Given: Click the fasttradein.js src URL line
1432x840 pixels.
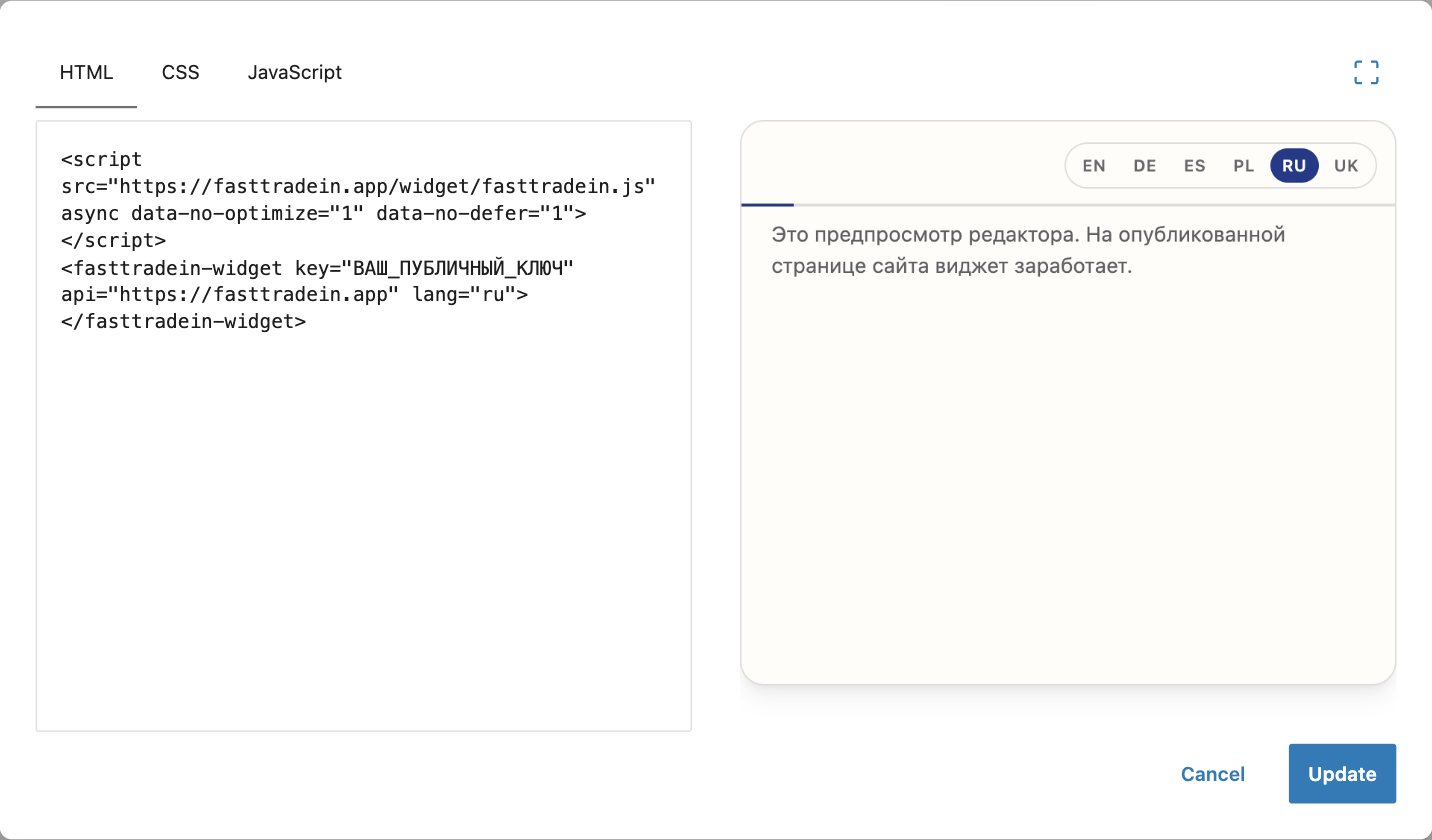Looking at the screenshot, I should [358, 186].
